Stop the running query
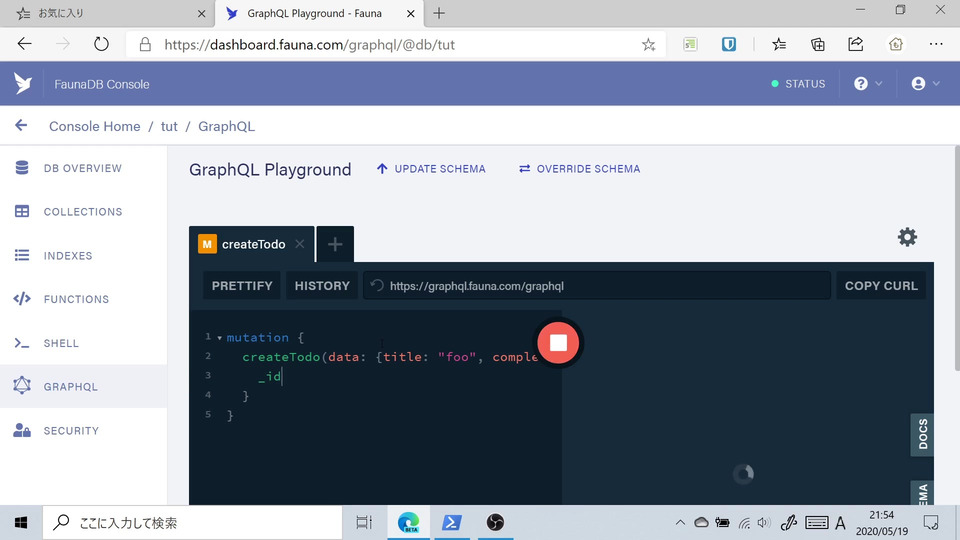The height and width of the screenshot is (540, 960). coord(558,343)
